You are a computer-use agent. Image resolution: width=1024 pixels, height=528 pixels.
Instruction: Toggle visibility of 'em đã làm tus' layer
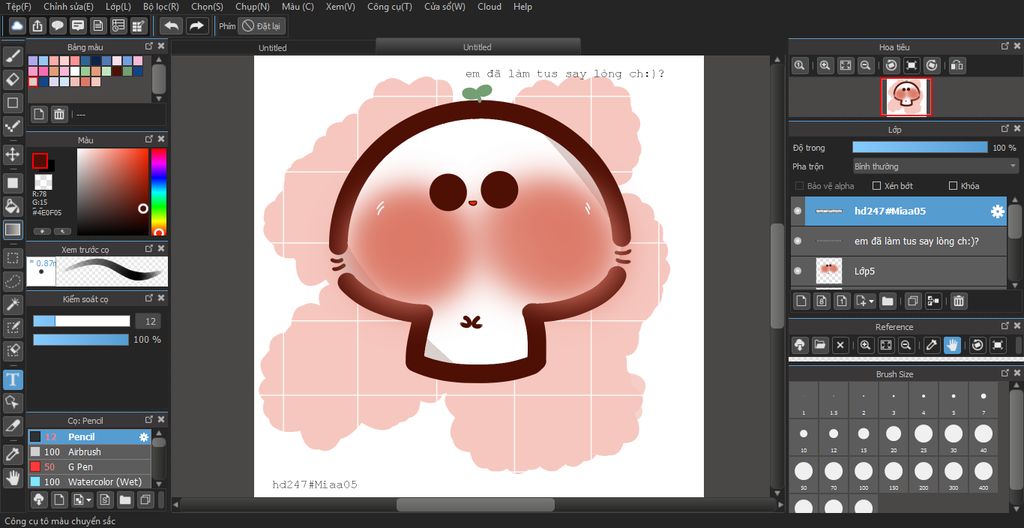[797, 241]
